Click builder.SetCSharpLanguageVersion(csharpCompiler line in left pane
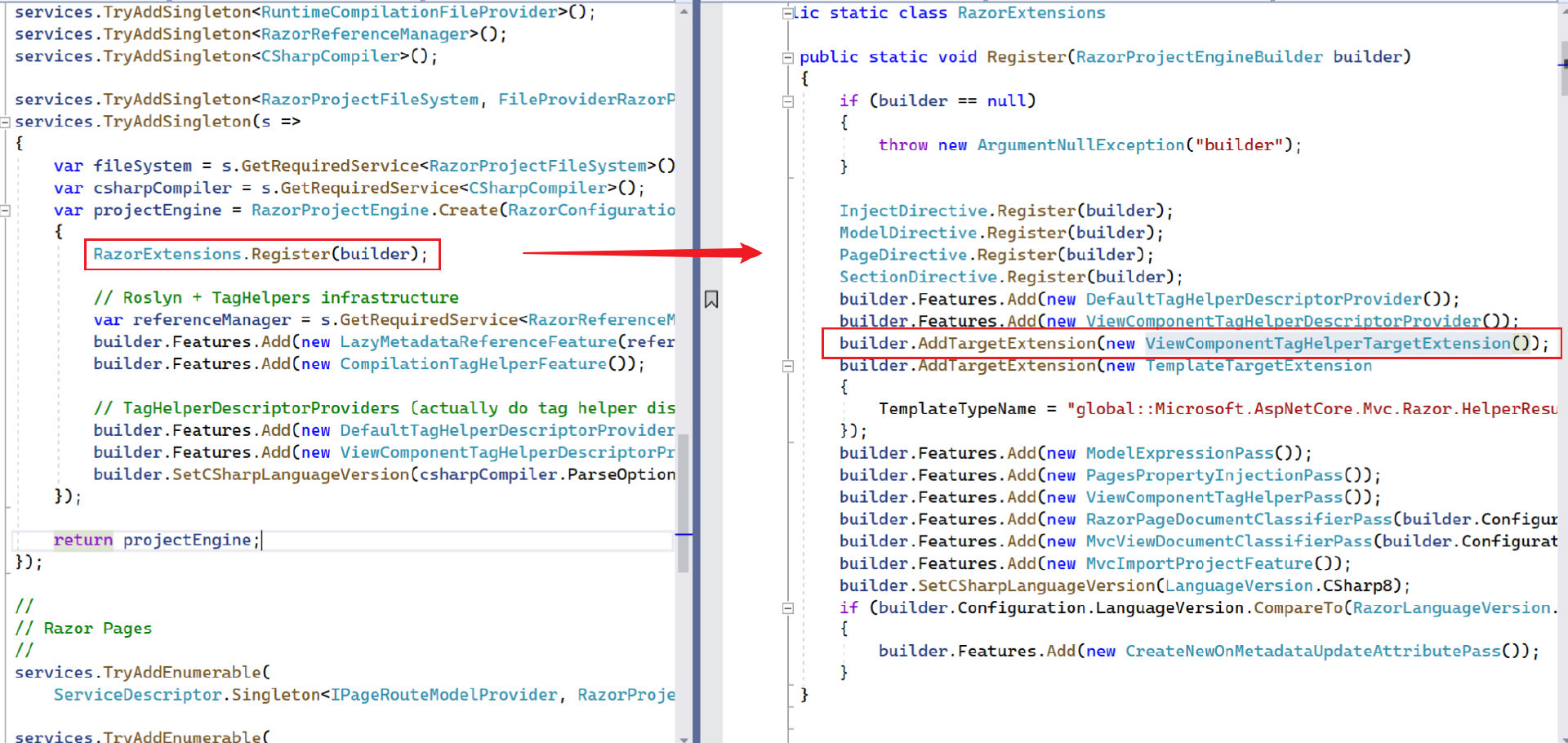 click(384, 474)
